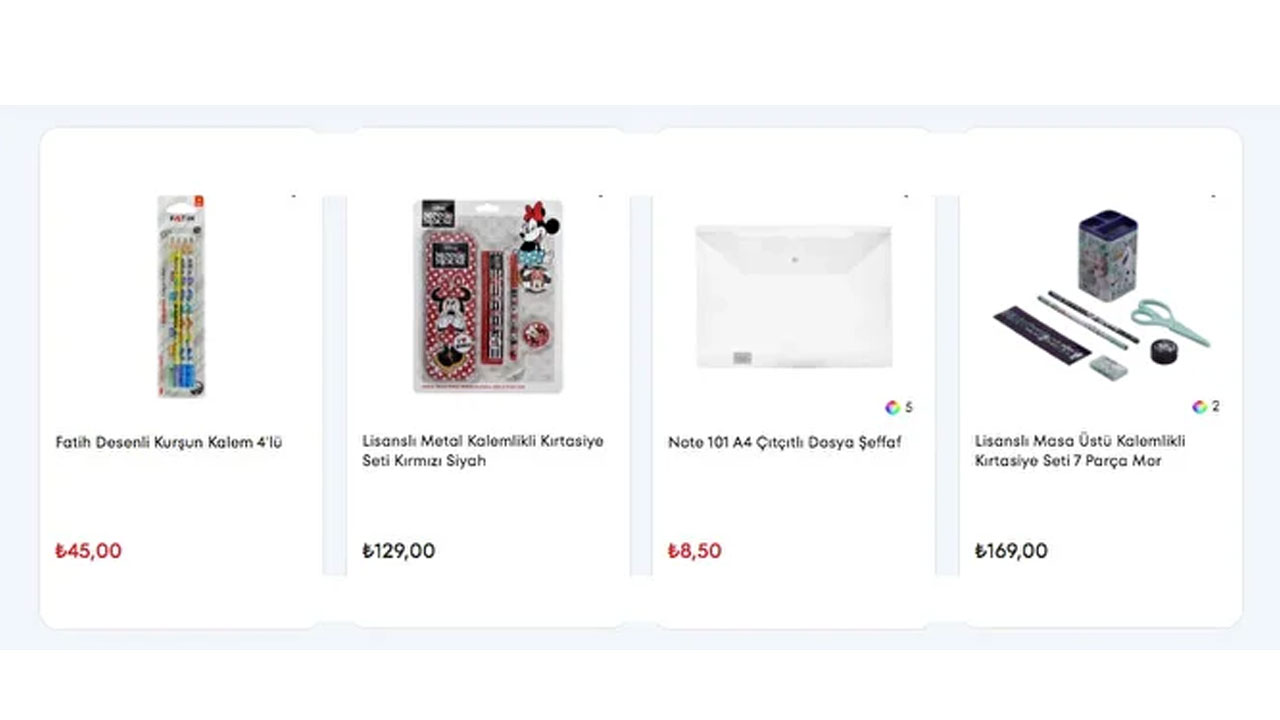Screen dimensions: 1280x720
Task: Open Note 101 A4 Çıtçıtlı Dosya Şeffaf link
Action: (784, 442)
